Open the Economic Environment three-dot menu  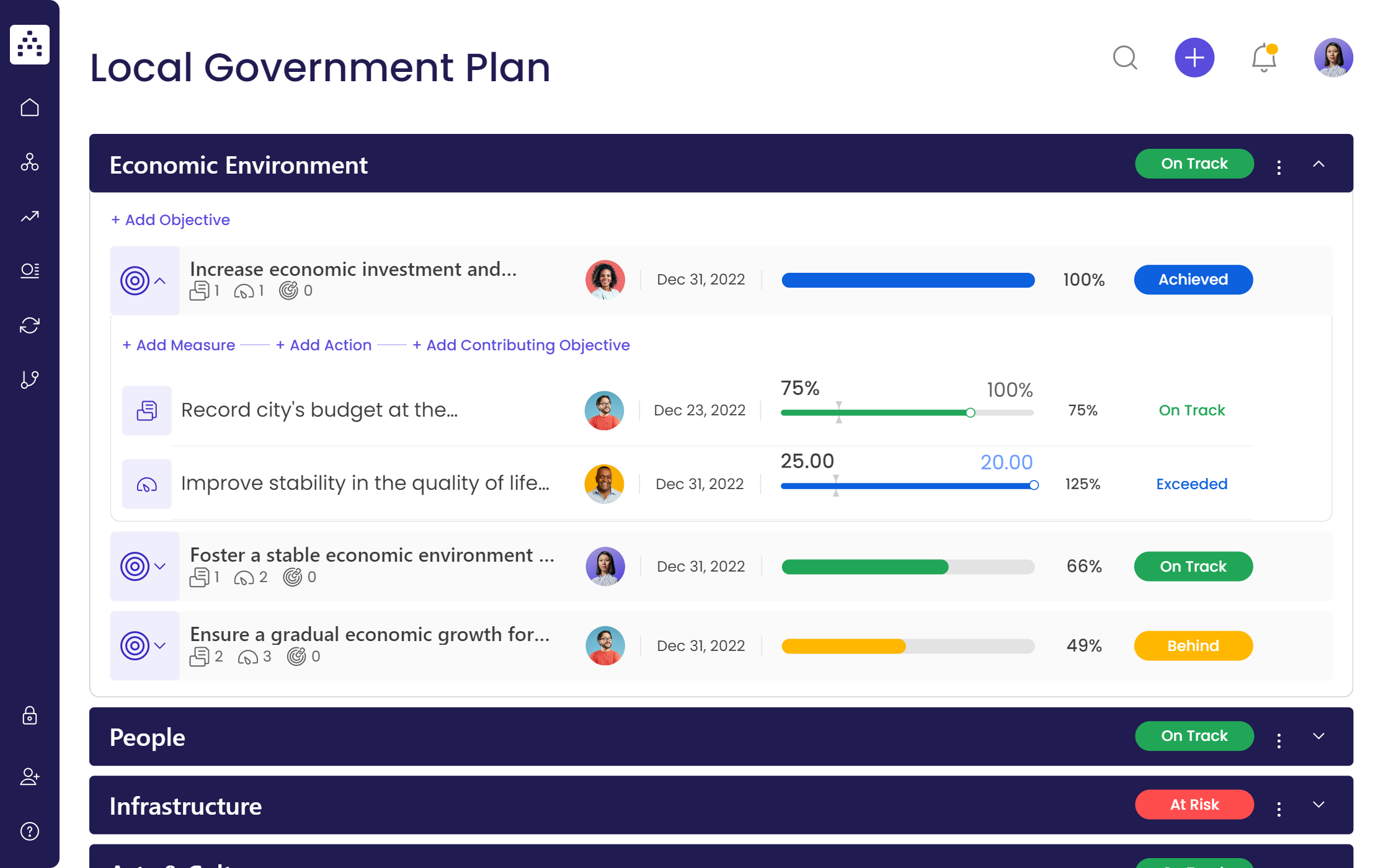[x=1278, y=164]
